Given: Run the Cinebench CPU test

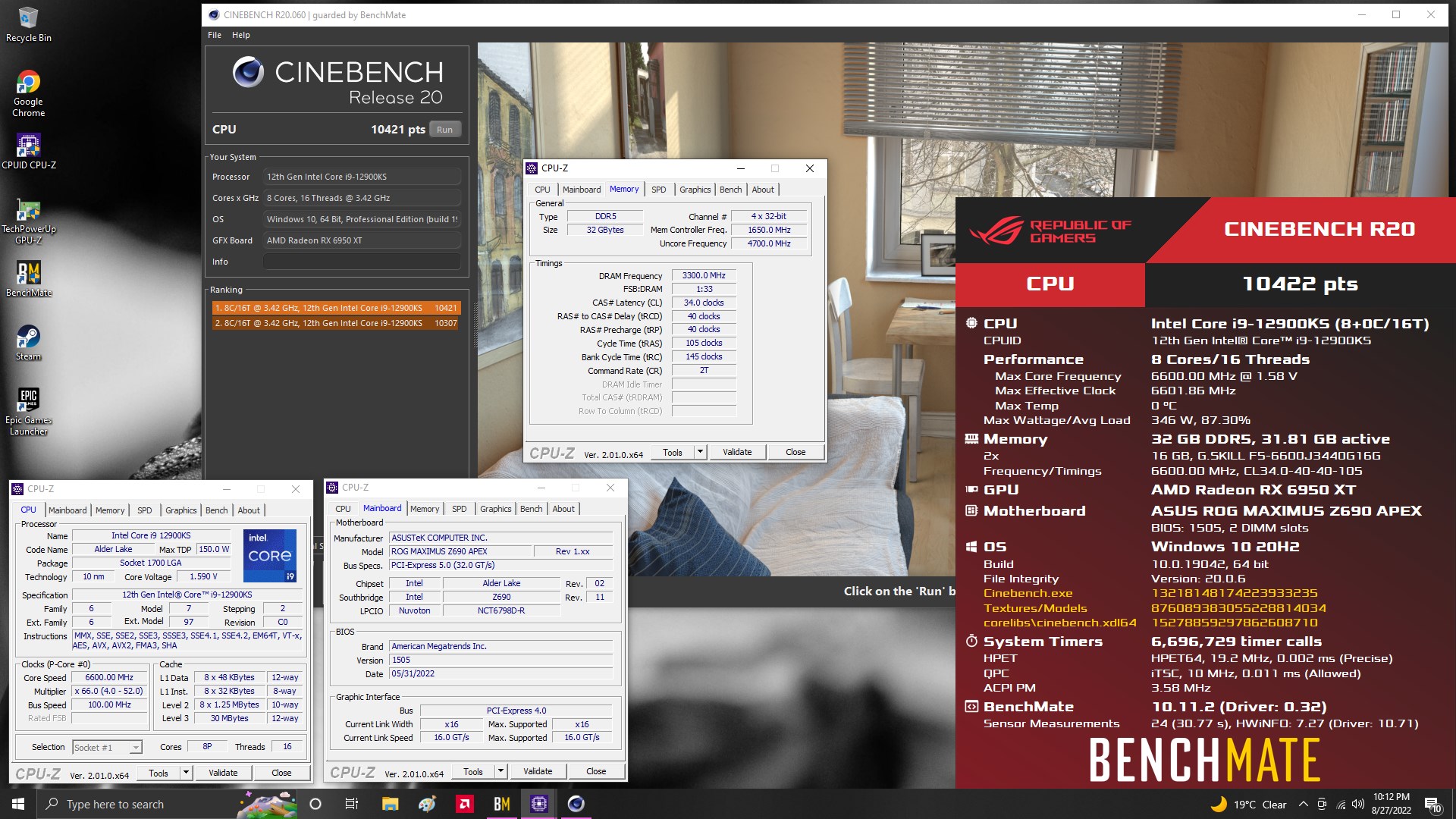Looking at the screenshot, I should (x=445, y=130).
